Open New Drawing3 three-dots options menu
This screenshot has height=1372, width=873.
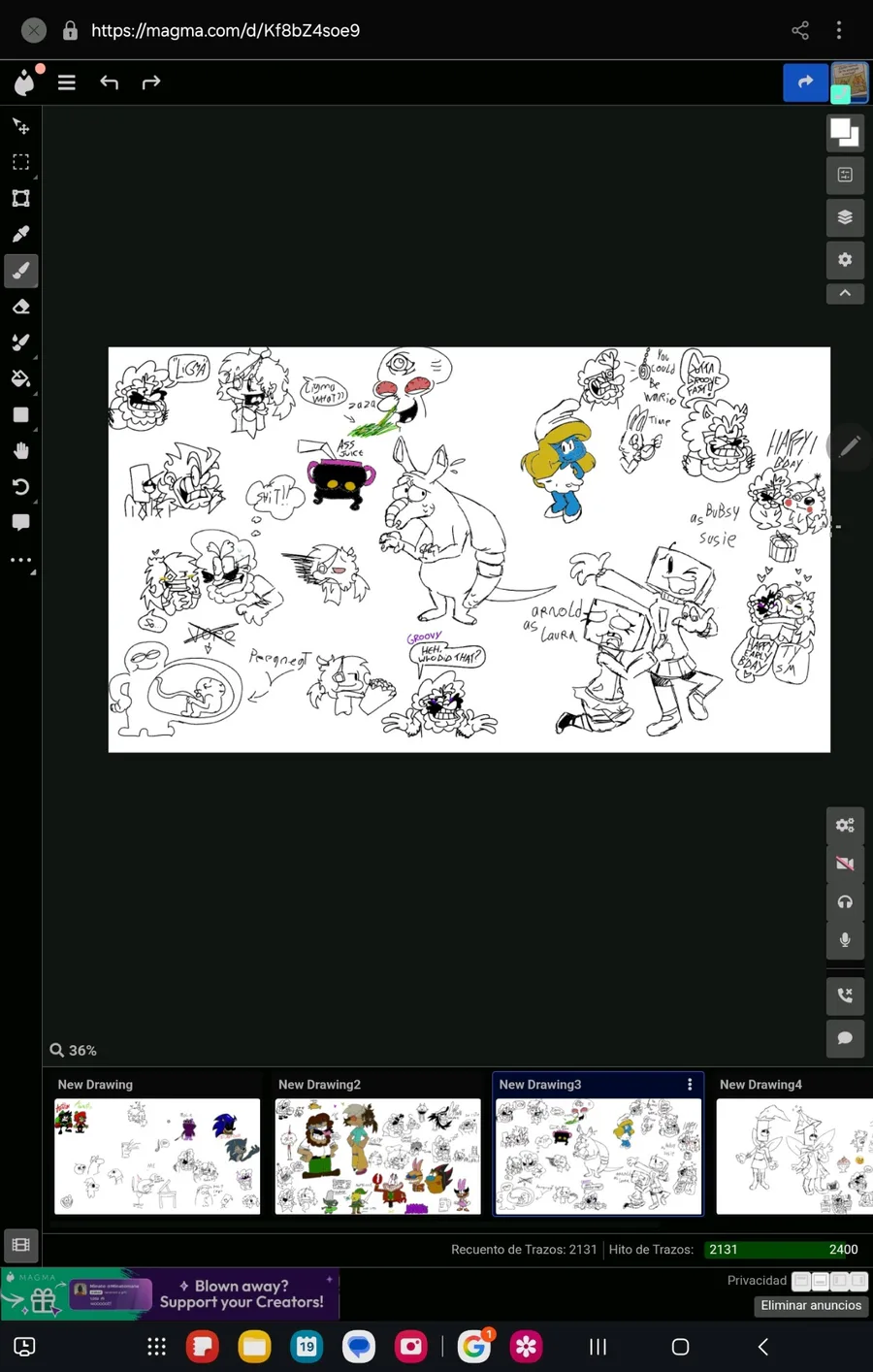[x=691, y=1084]
